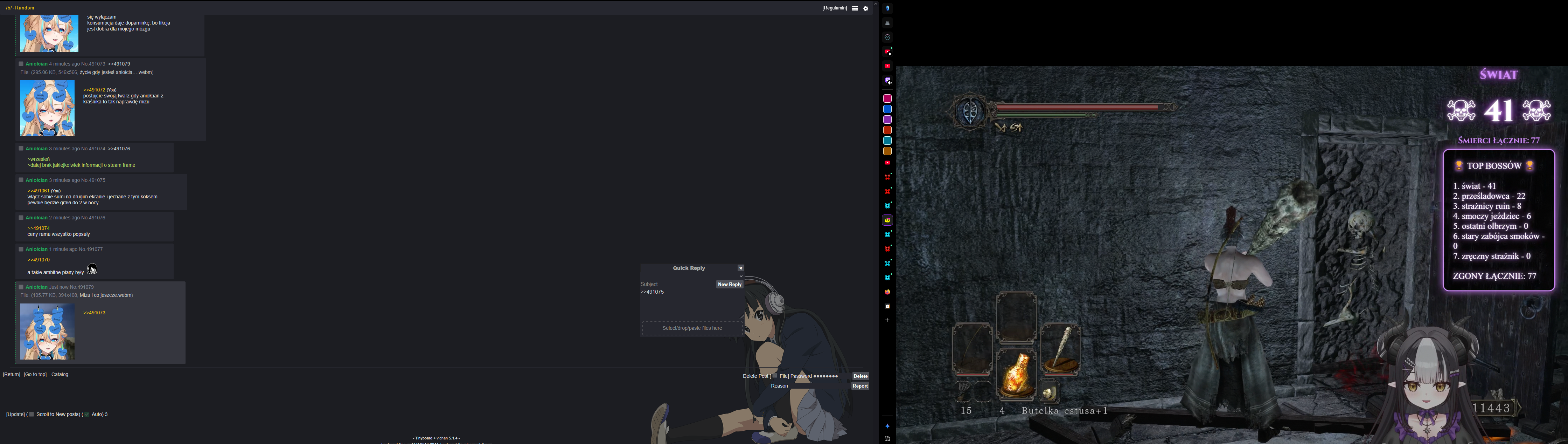Click the New Reply button
Viewport: 1568px width, 444px height.
[x=729, y=285]
